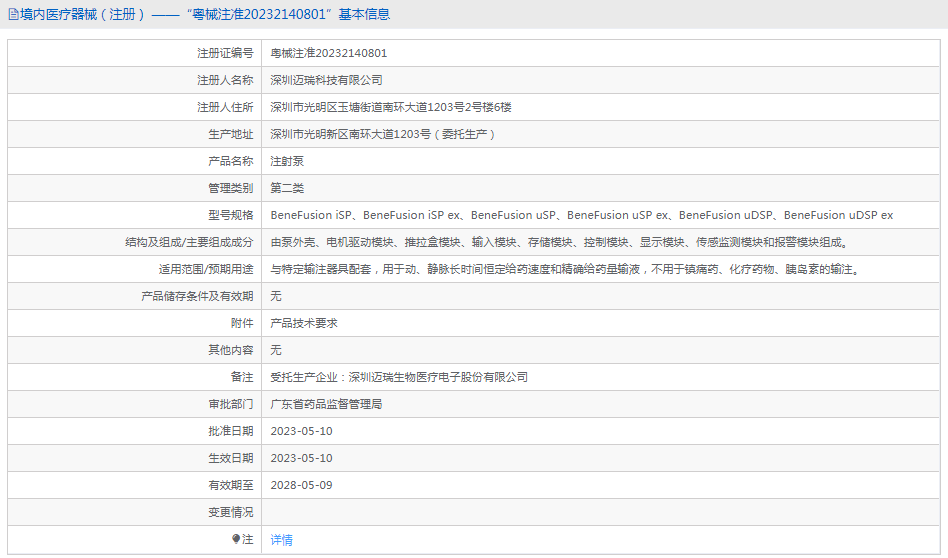
Task: Click approval department 广东省药品监督管理局
Action: (326, 404)
